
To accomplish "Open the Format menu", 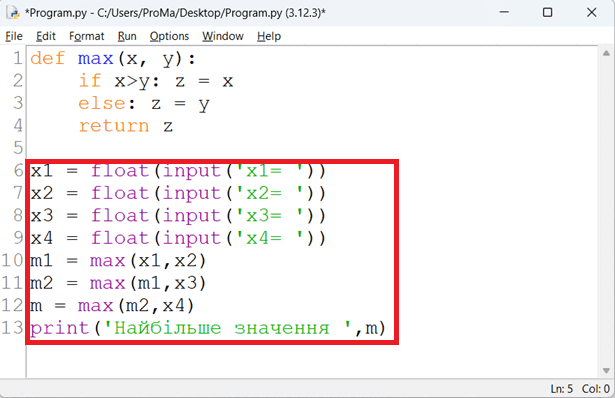I will [86, 36].
